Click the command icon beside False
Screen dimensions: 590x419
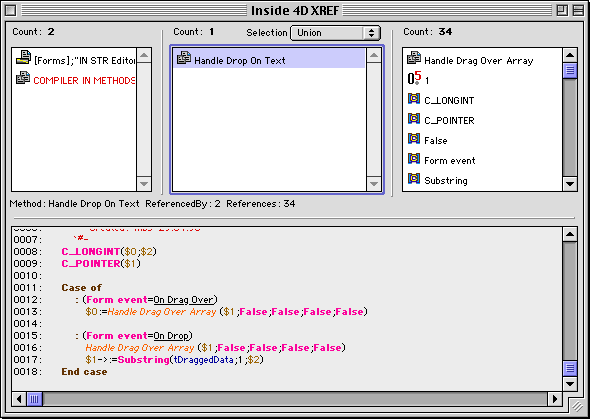414,138
